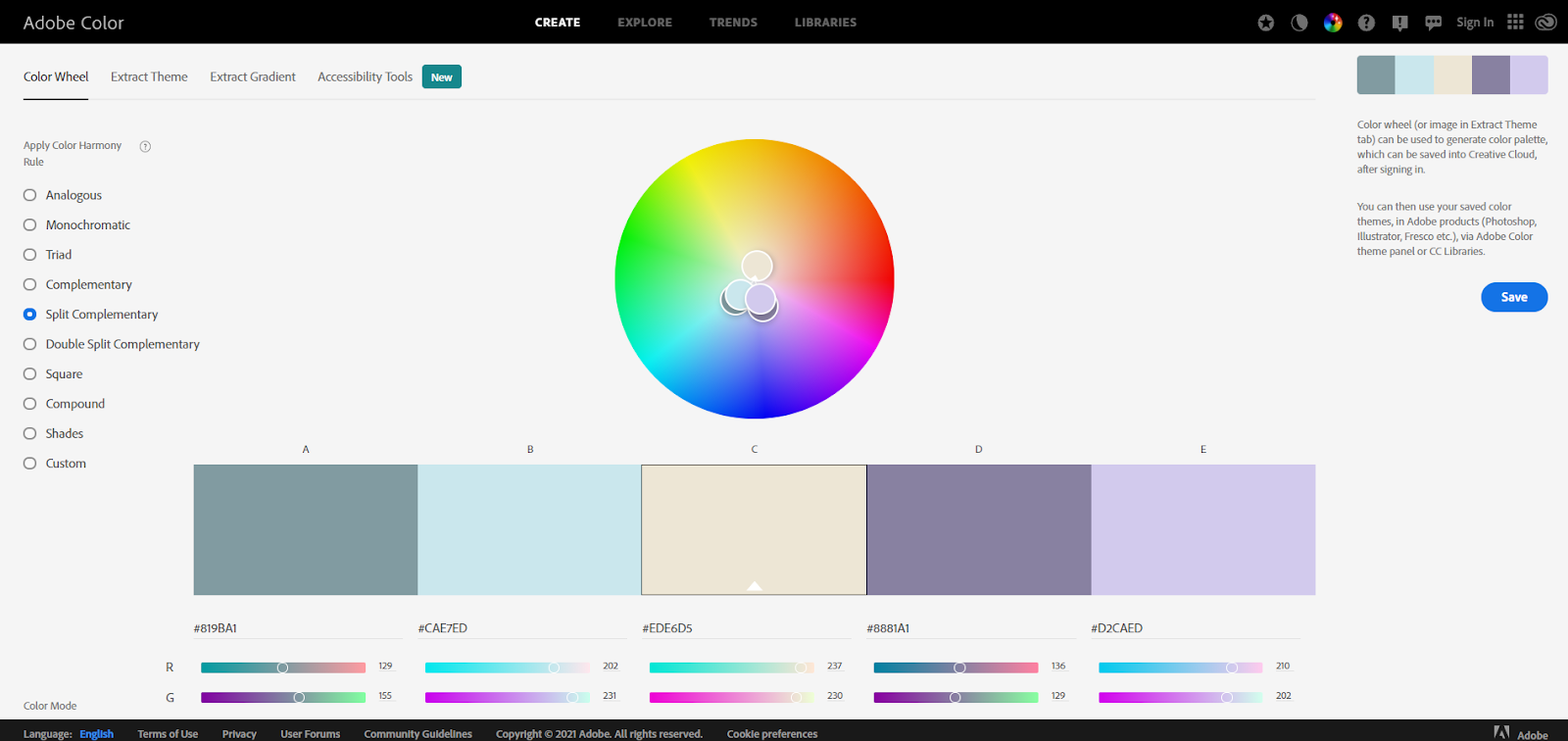Image resolution: width=1568 pixels, height=741 pixels.
Task: Open the Creative Cloud icon
Action: 1545,22
